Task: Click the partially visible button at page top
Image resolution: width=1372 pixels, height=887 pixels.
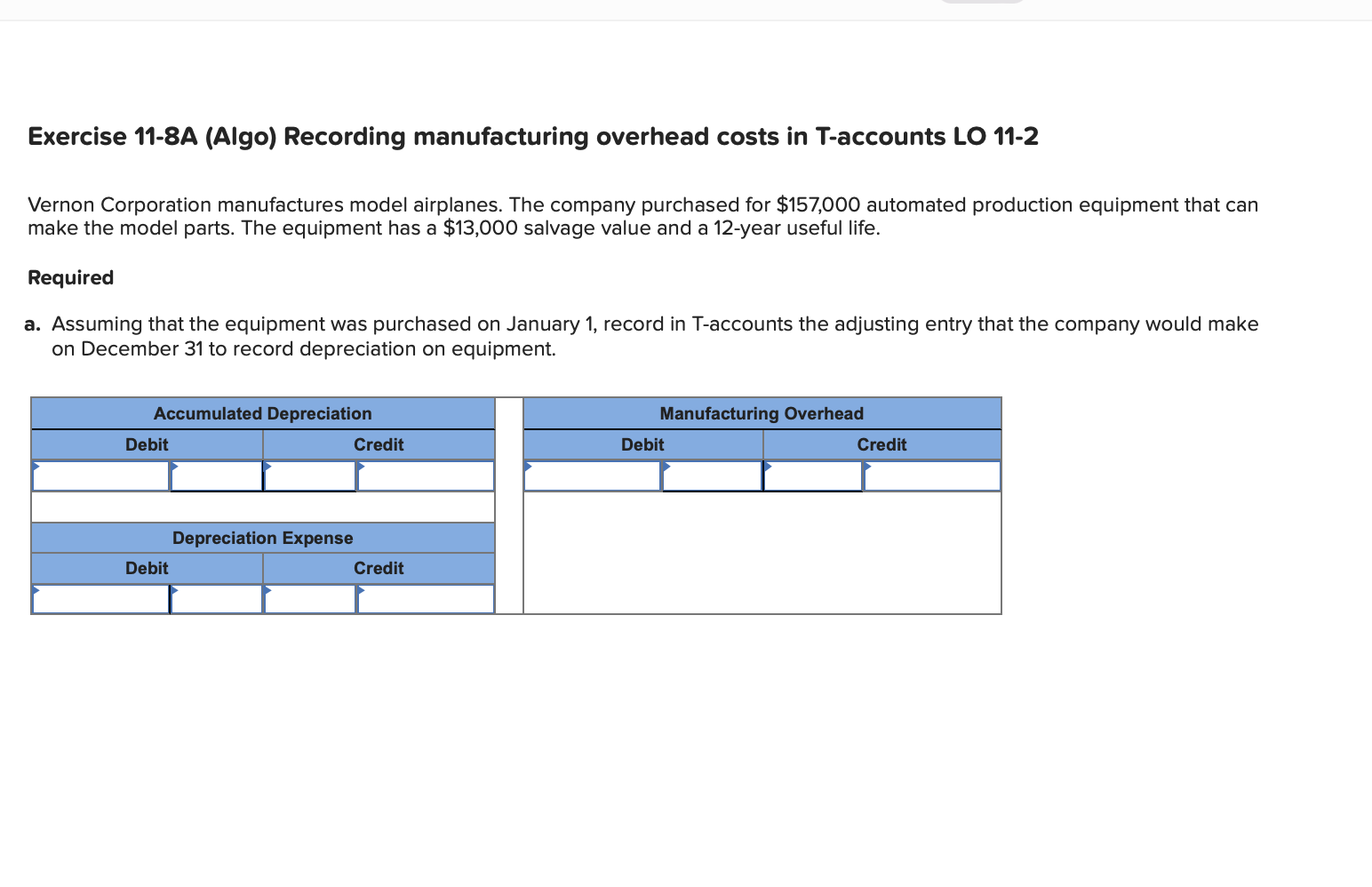Action: tap(981, 3)
